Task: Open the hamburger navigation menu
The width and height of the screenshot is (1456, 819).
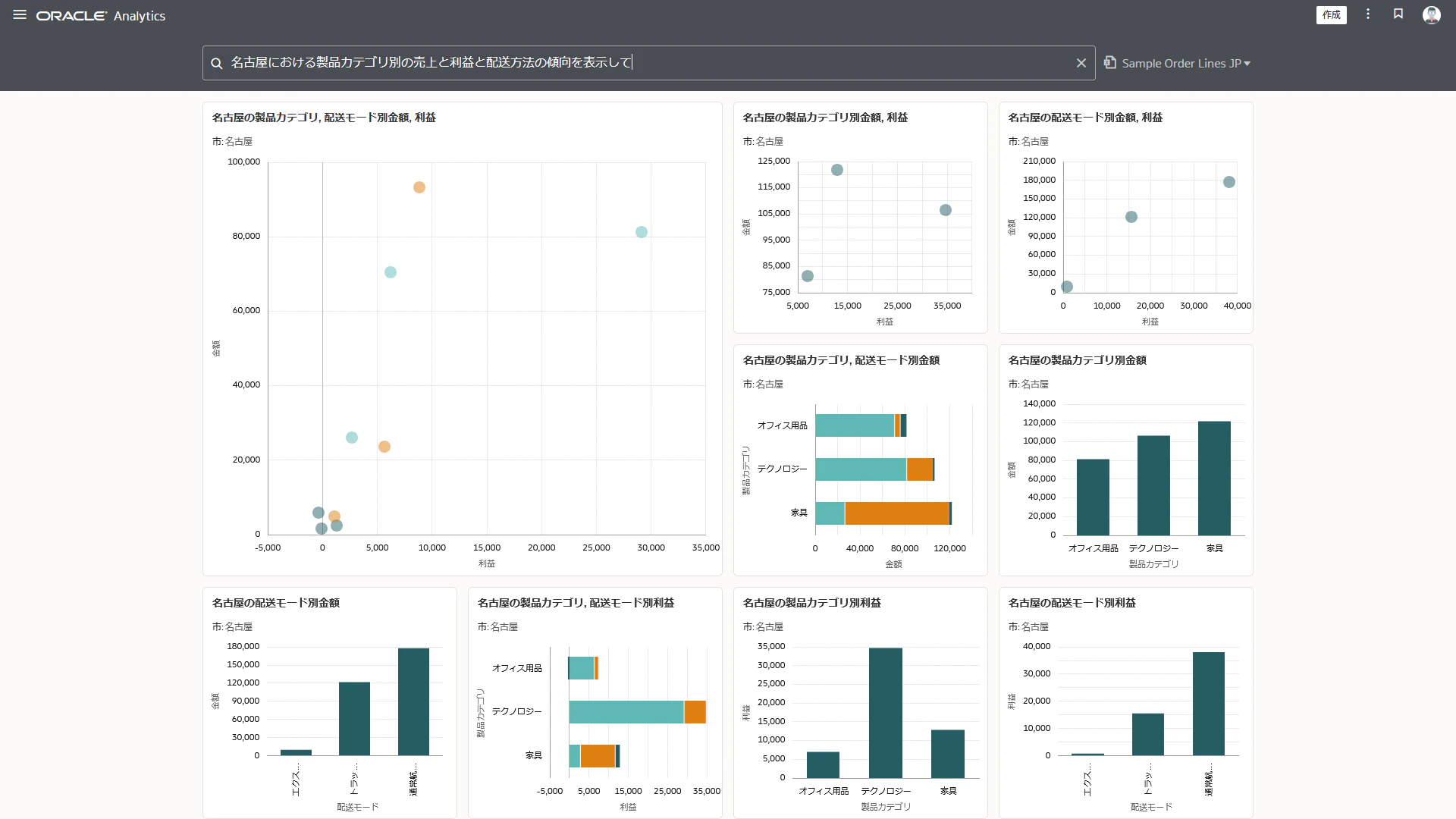Action: pos(20,15)
